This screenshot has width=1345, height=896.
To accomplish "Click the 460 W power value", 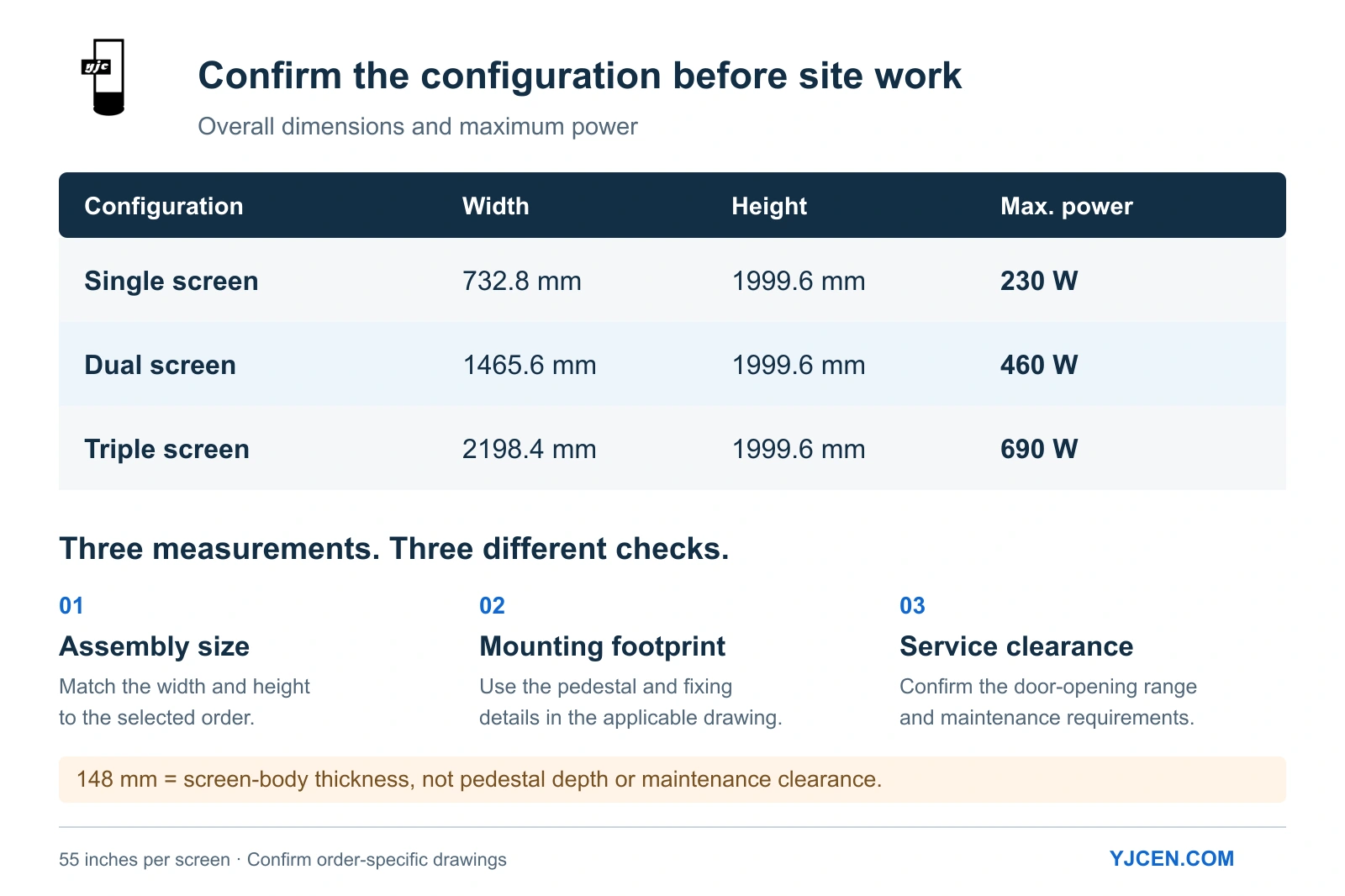I will tap(1039, 365).
